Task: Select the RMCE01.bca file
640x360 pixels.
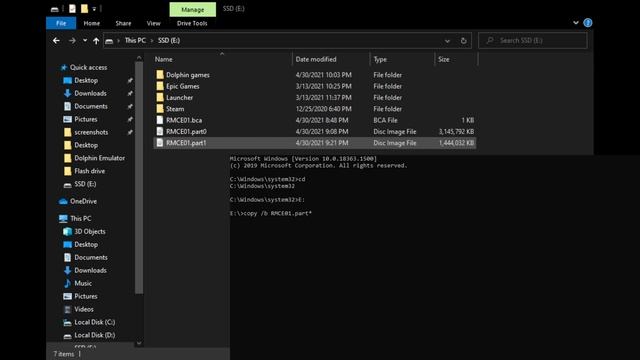Action: pyautogui.click(x=184, y=120)
